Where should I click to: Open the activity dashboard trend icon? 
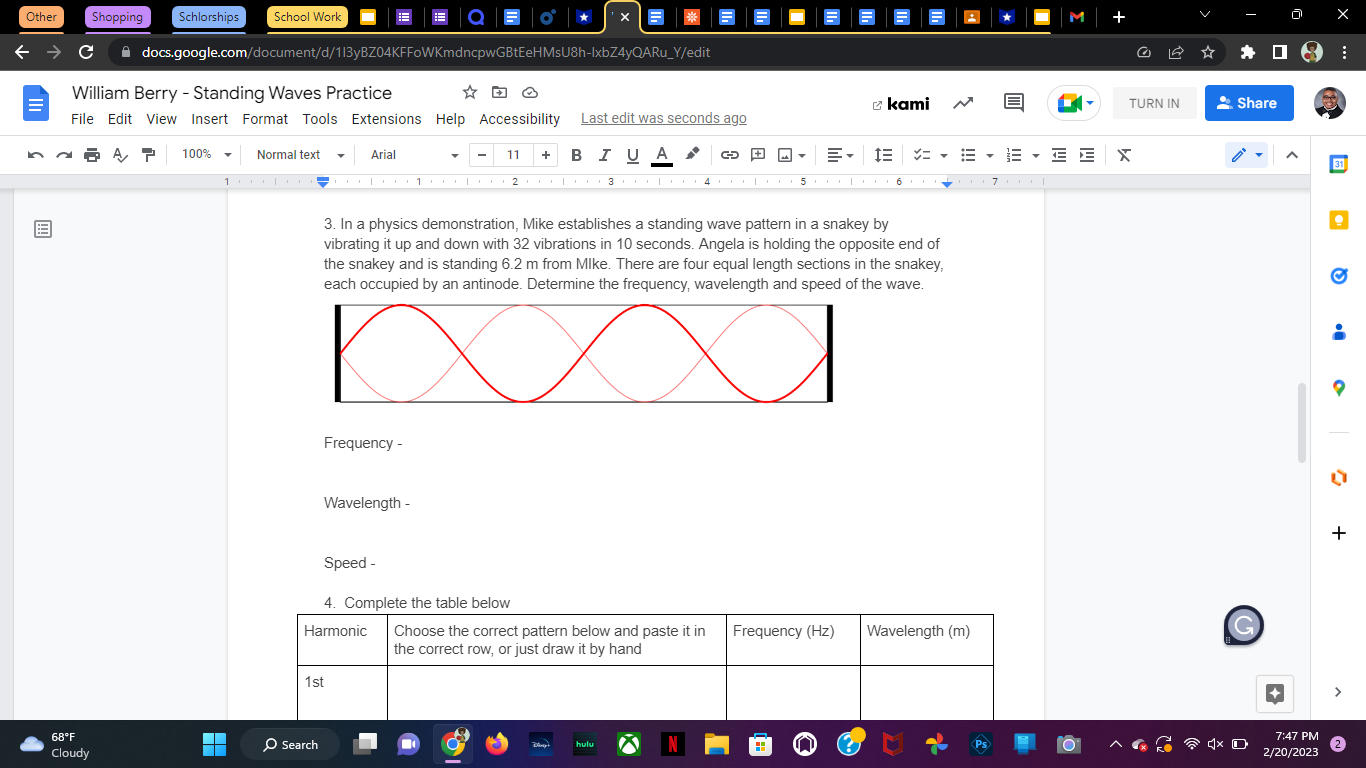[x=964, y=103]
